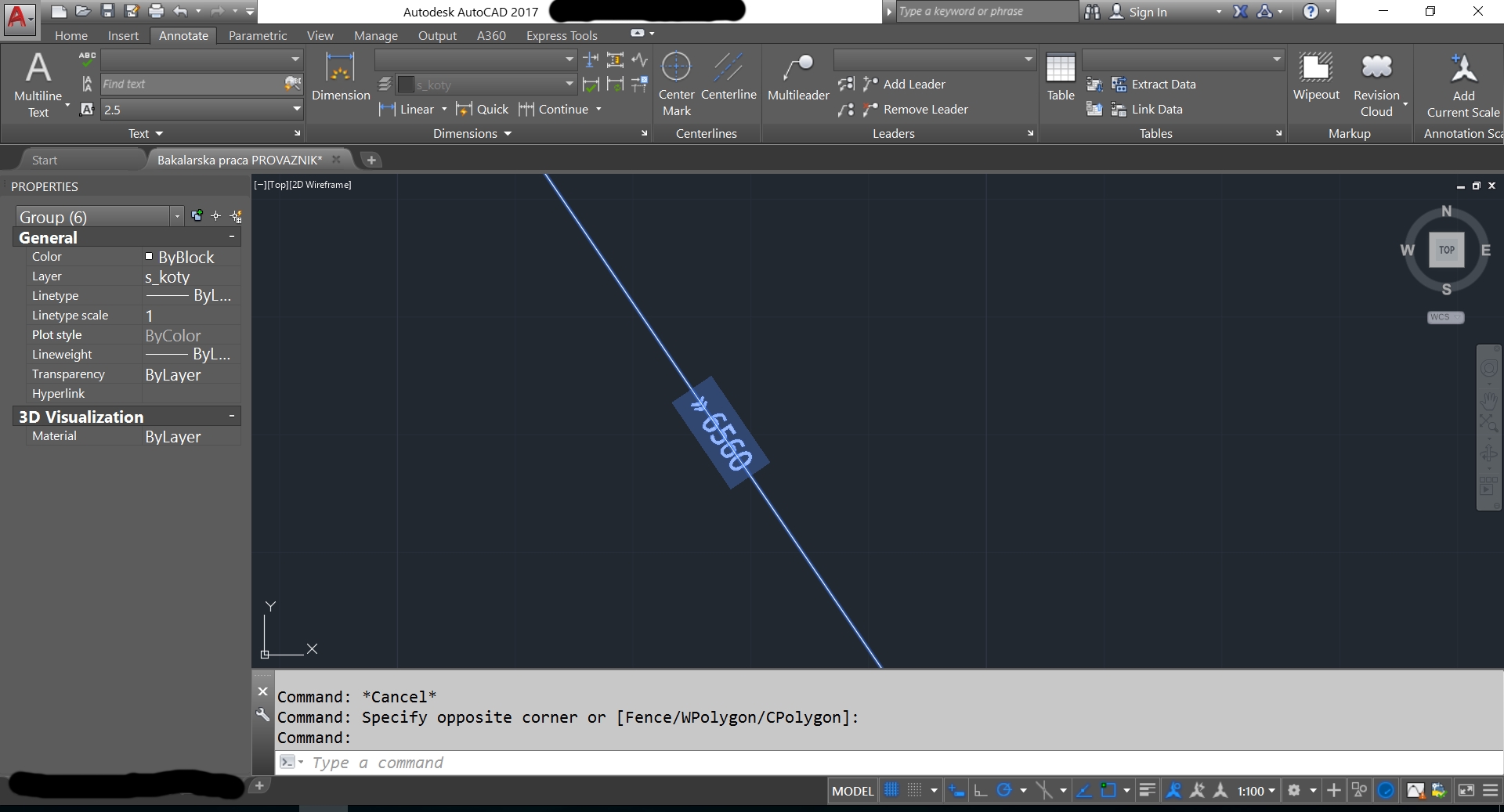Click the Adjust Space dimension icon

pyautogui.click(x=616, y=60)
